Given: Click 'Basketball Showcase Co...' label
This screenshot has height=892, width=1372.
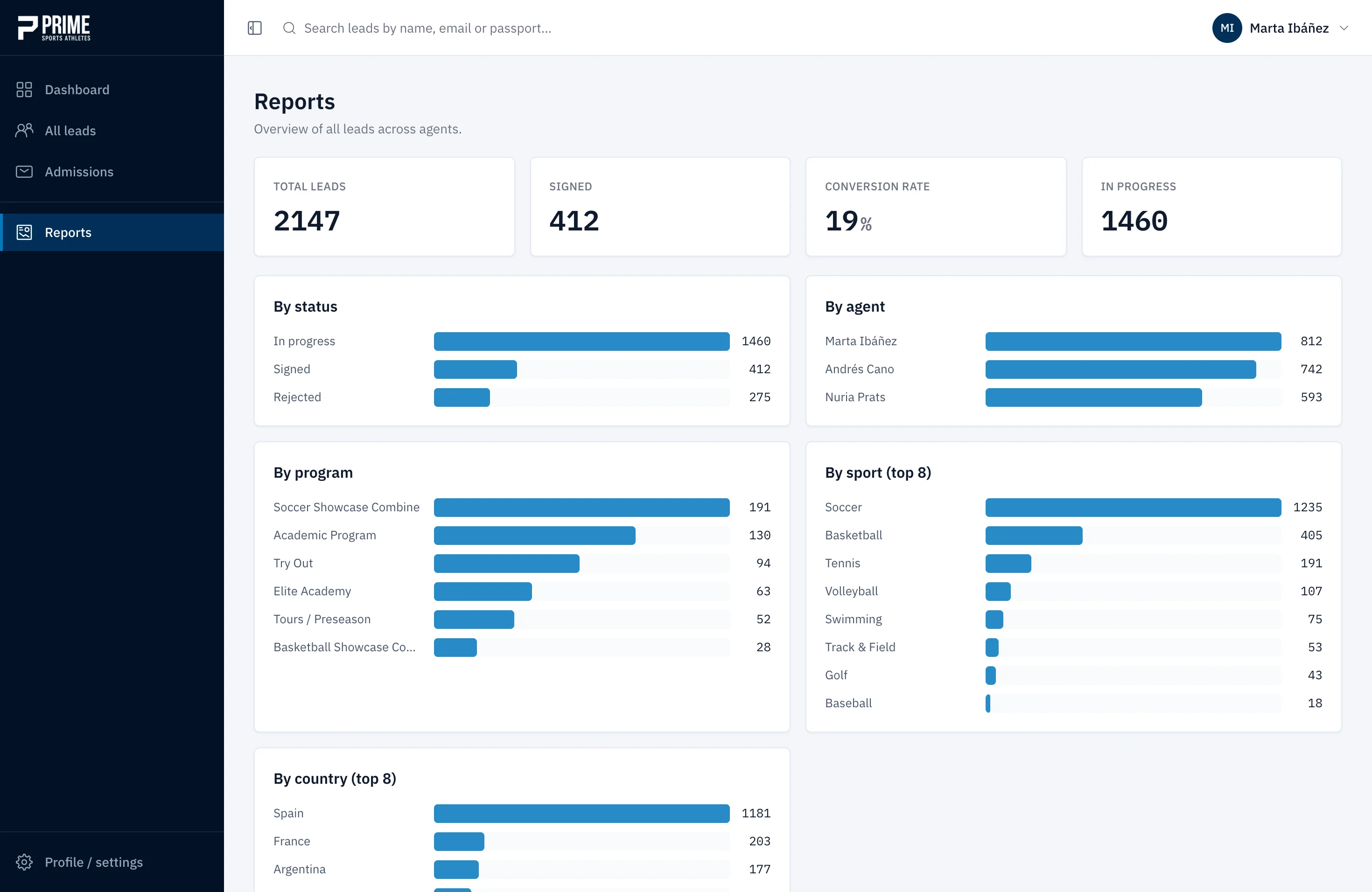Looking at the screenshot, I should [344, 647].
